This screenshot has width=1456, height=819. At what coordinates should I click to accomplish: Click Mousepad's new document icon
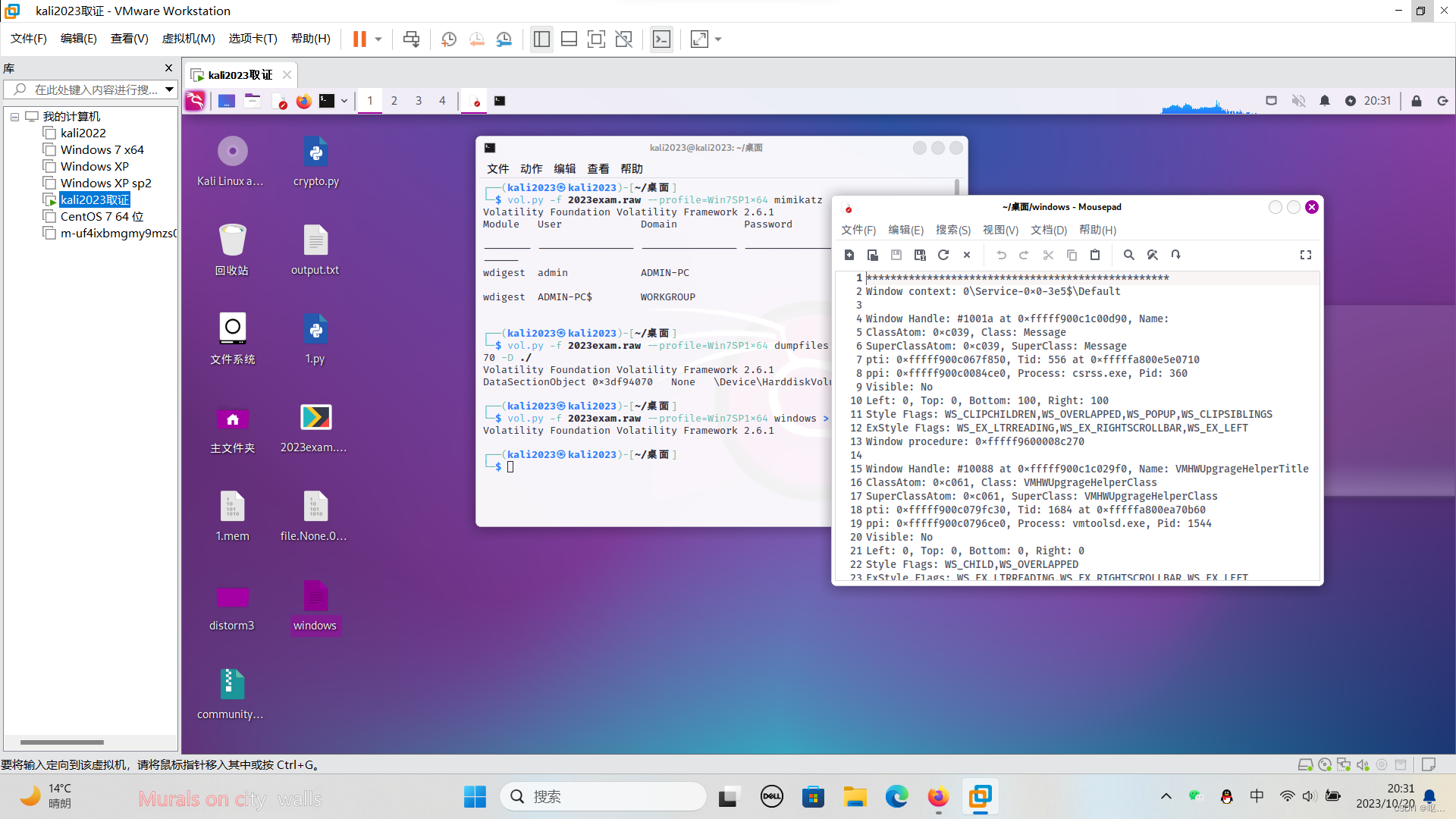click(849, 255)
